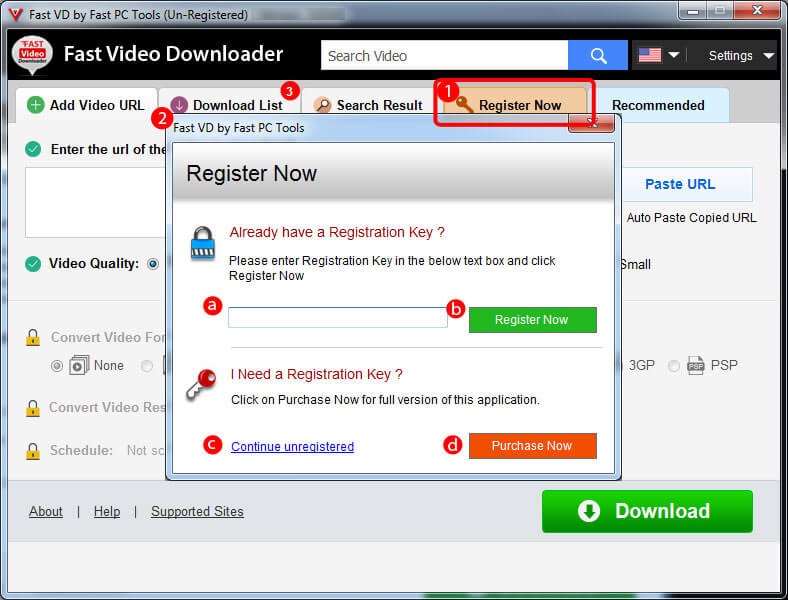Click the purple download arrow icon
Image resolution: width=788 pixels, height=600 pixels.
pos(179,105)
